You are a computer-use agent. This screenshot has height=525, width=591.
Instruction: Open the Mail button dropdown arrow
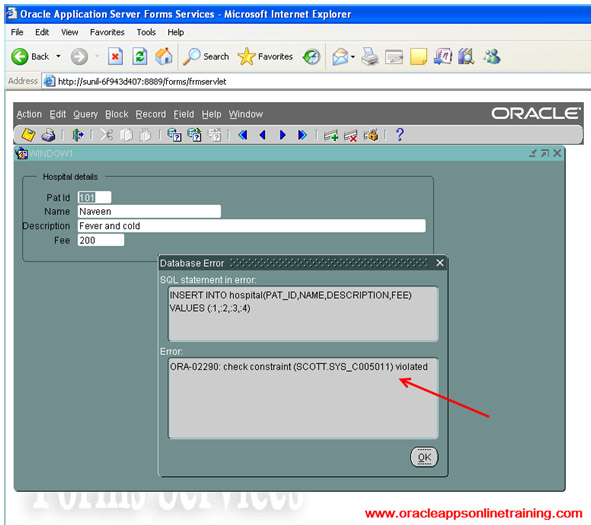pyautogui.click(x=353, y=57)
